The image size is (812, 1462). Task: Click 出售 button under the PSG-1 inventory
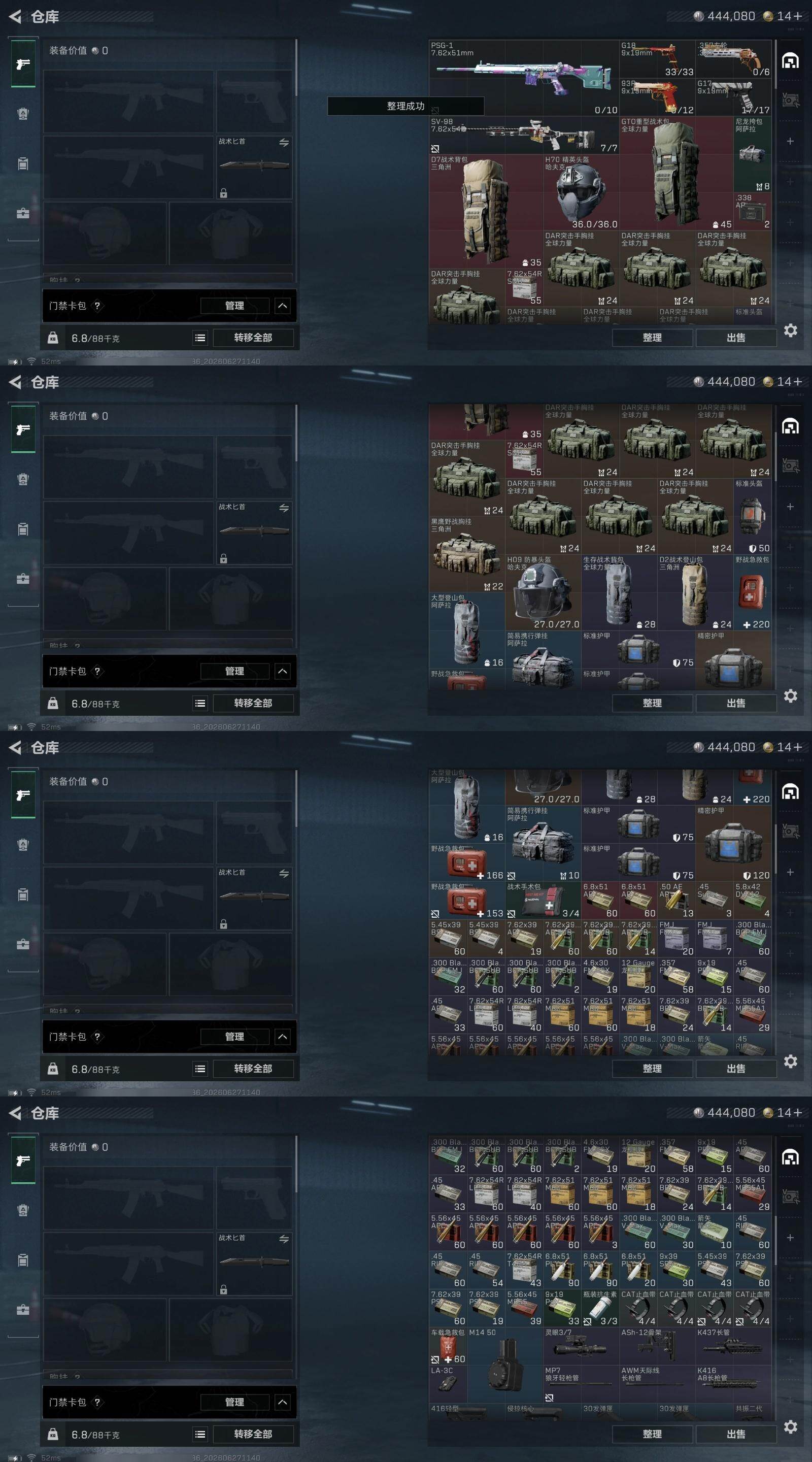(x=736, y=338)
